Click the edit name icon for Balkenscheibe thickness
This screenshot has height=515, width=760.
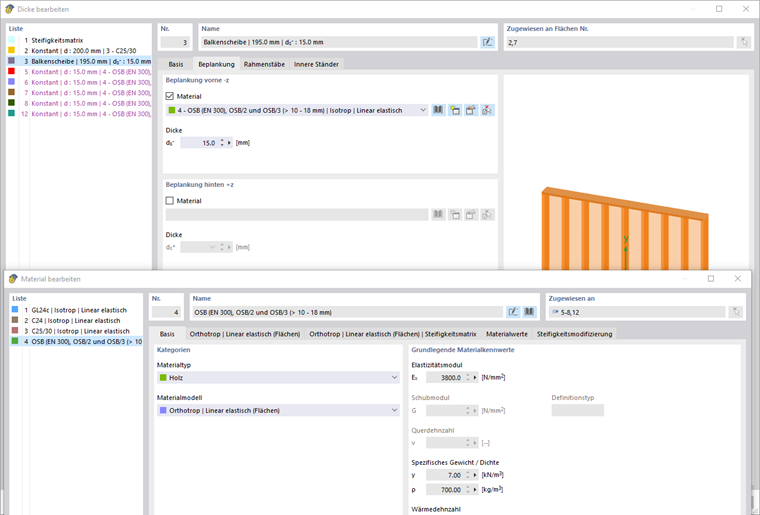pyautogui.click(x=487, y=42)
